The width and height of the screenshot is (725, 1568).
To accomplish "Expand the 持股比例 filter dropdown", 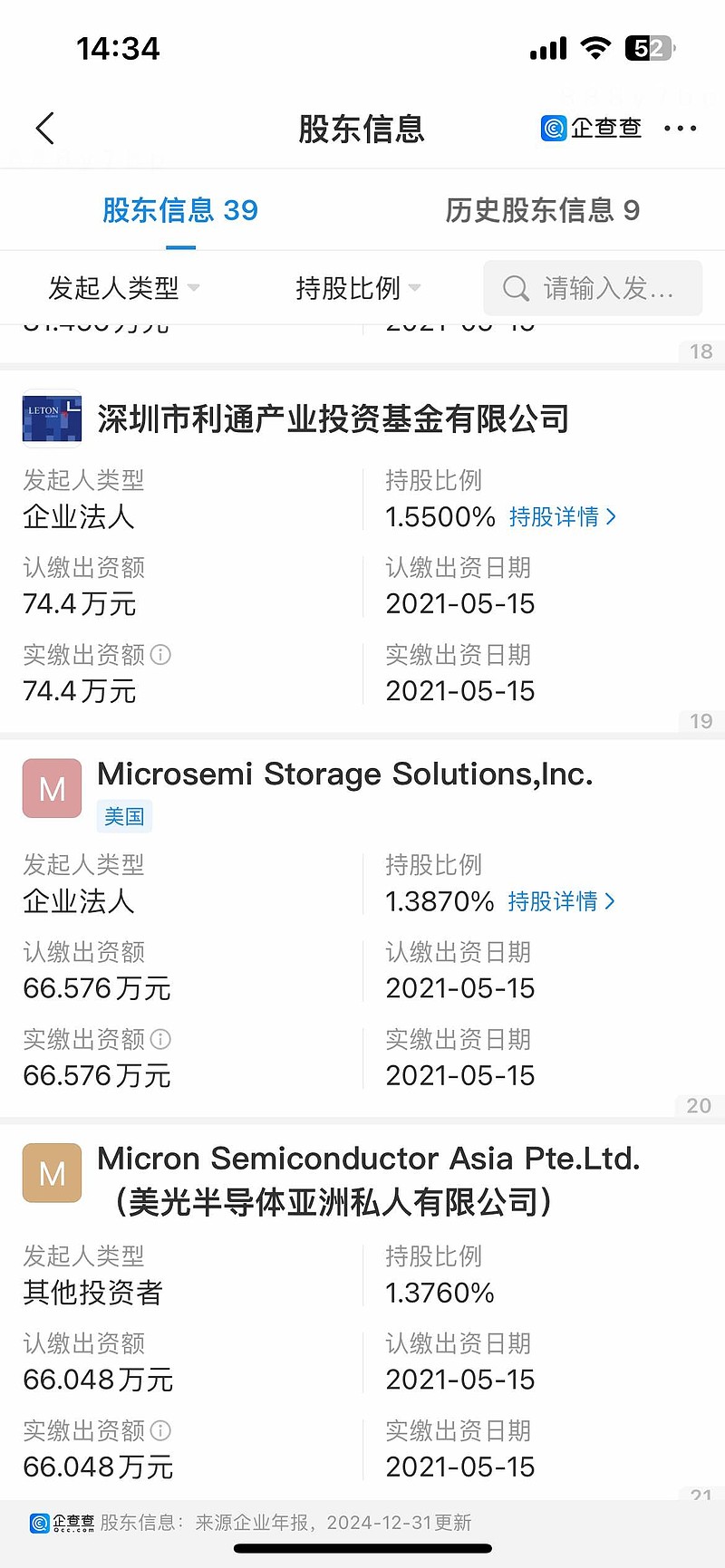I will coord(358,288).
